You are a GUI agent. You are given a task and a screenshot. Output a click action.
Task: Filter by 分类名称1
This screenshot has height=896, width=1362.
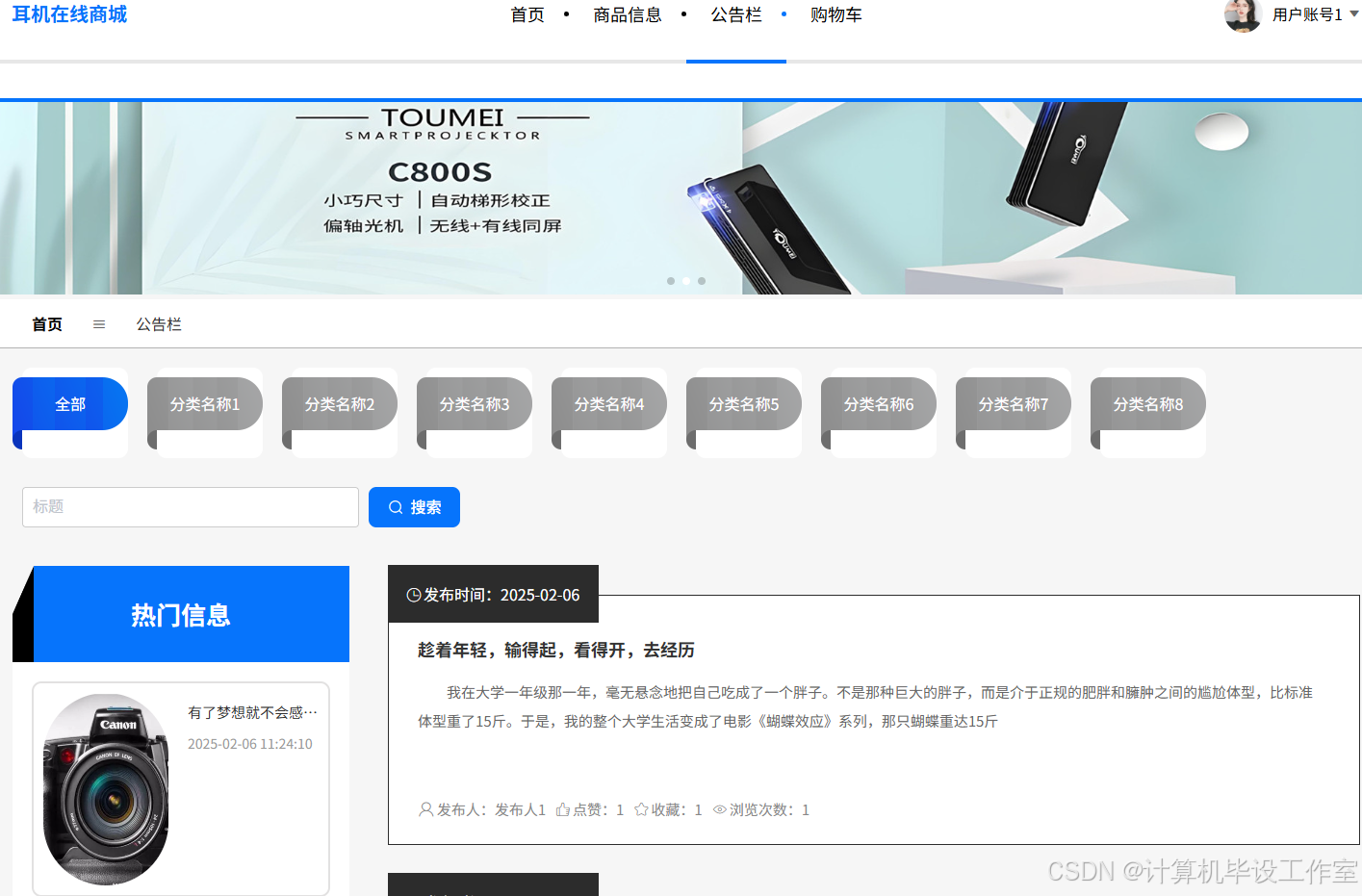point(205,404)
